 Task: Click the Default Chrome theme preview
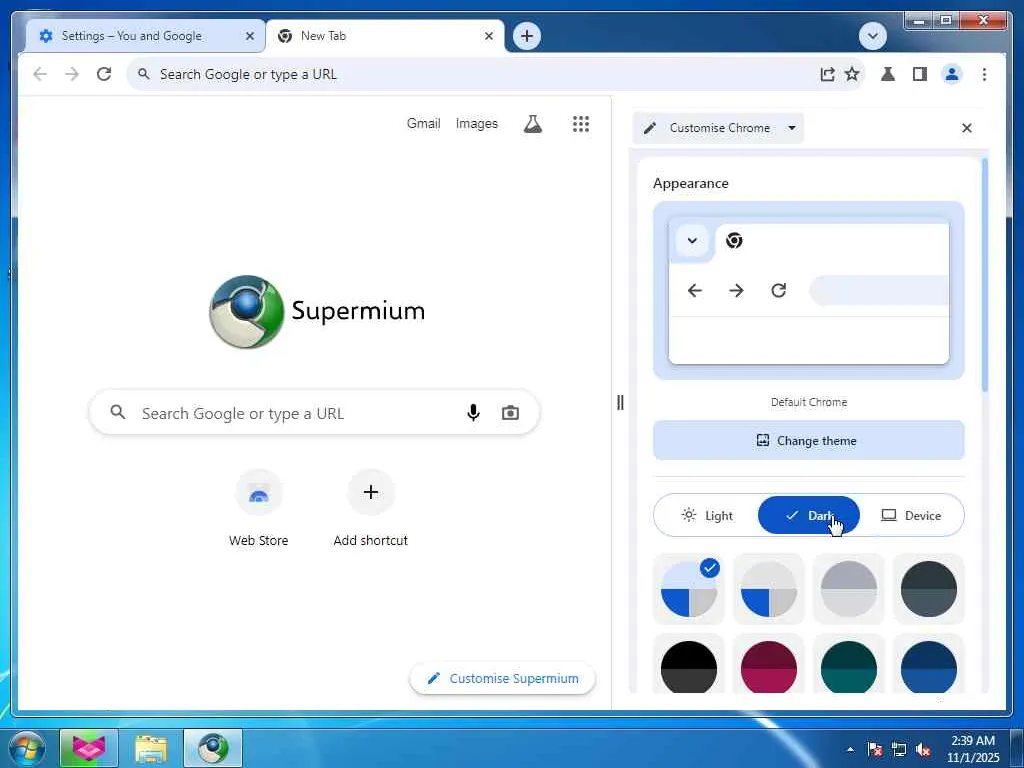click(x=808, y=291)
